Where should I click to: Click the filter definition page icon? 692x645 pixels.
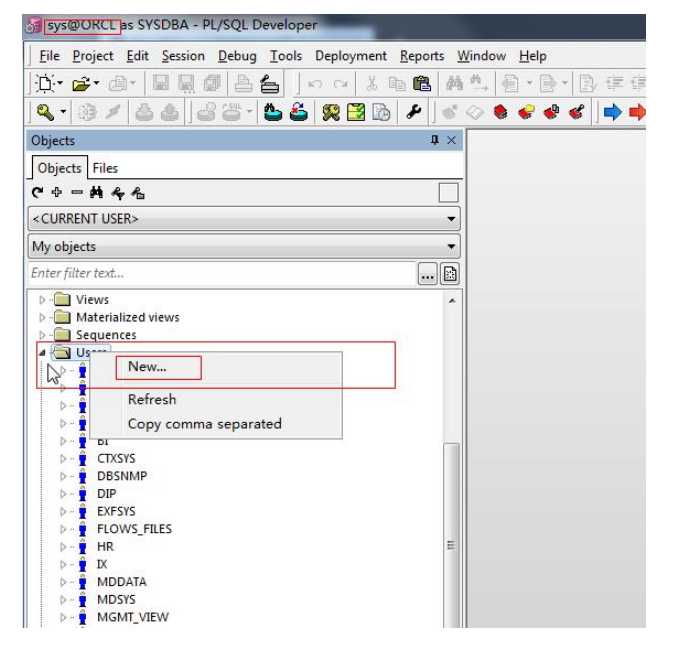tap(450, 274)
